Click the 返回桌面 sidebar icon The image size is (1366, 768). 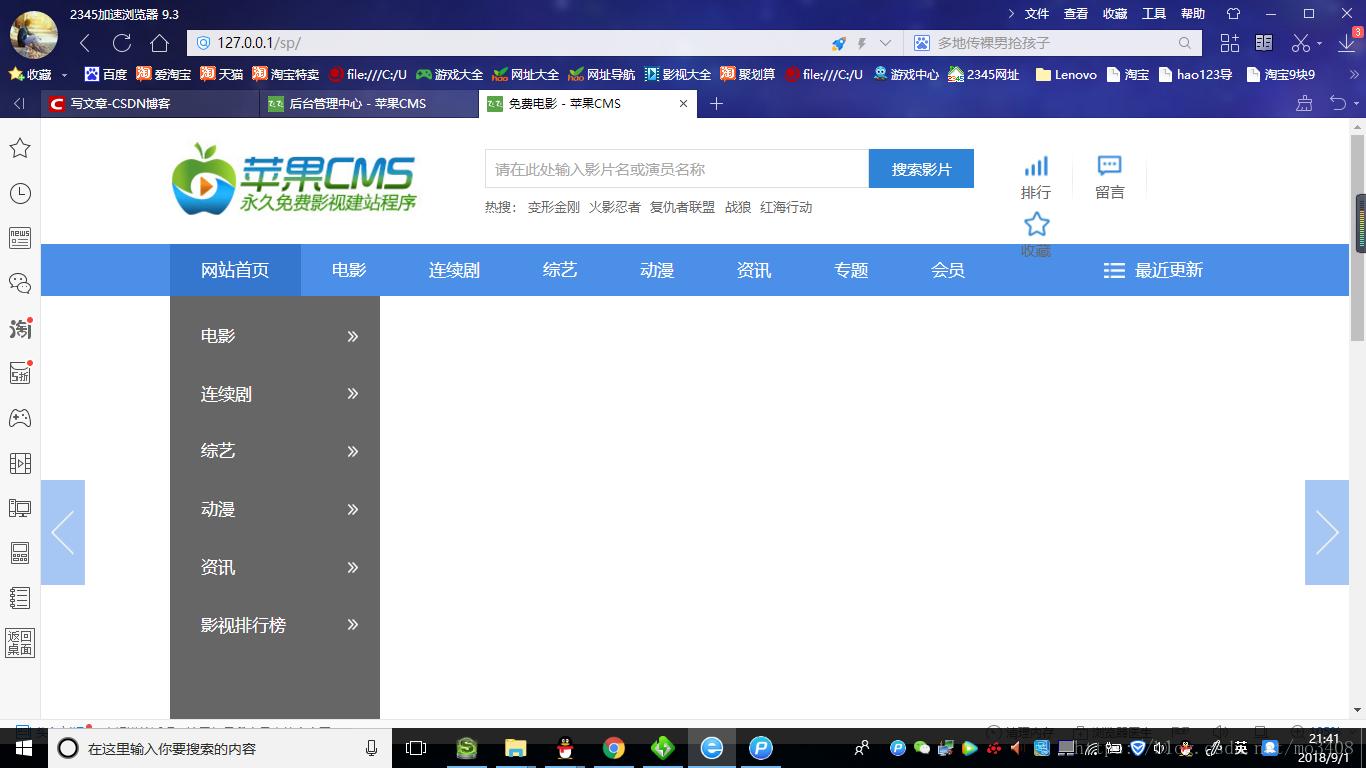click(x=20, y=643)
